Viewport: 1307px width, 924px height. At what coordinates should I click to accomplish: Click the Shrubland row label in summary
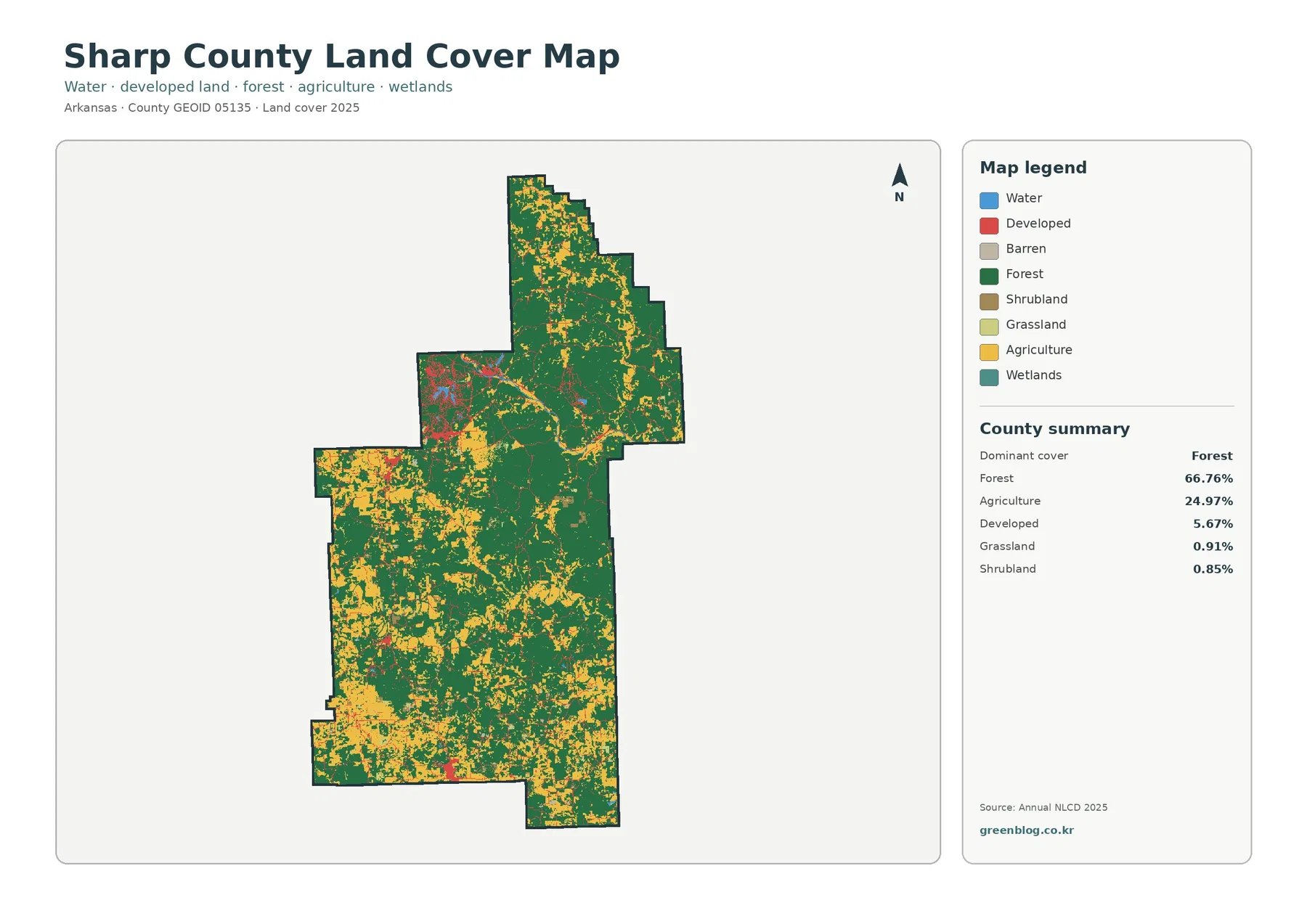pyautogui.click(x=1008, y=568)
